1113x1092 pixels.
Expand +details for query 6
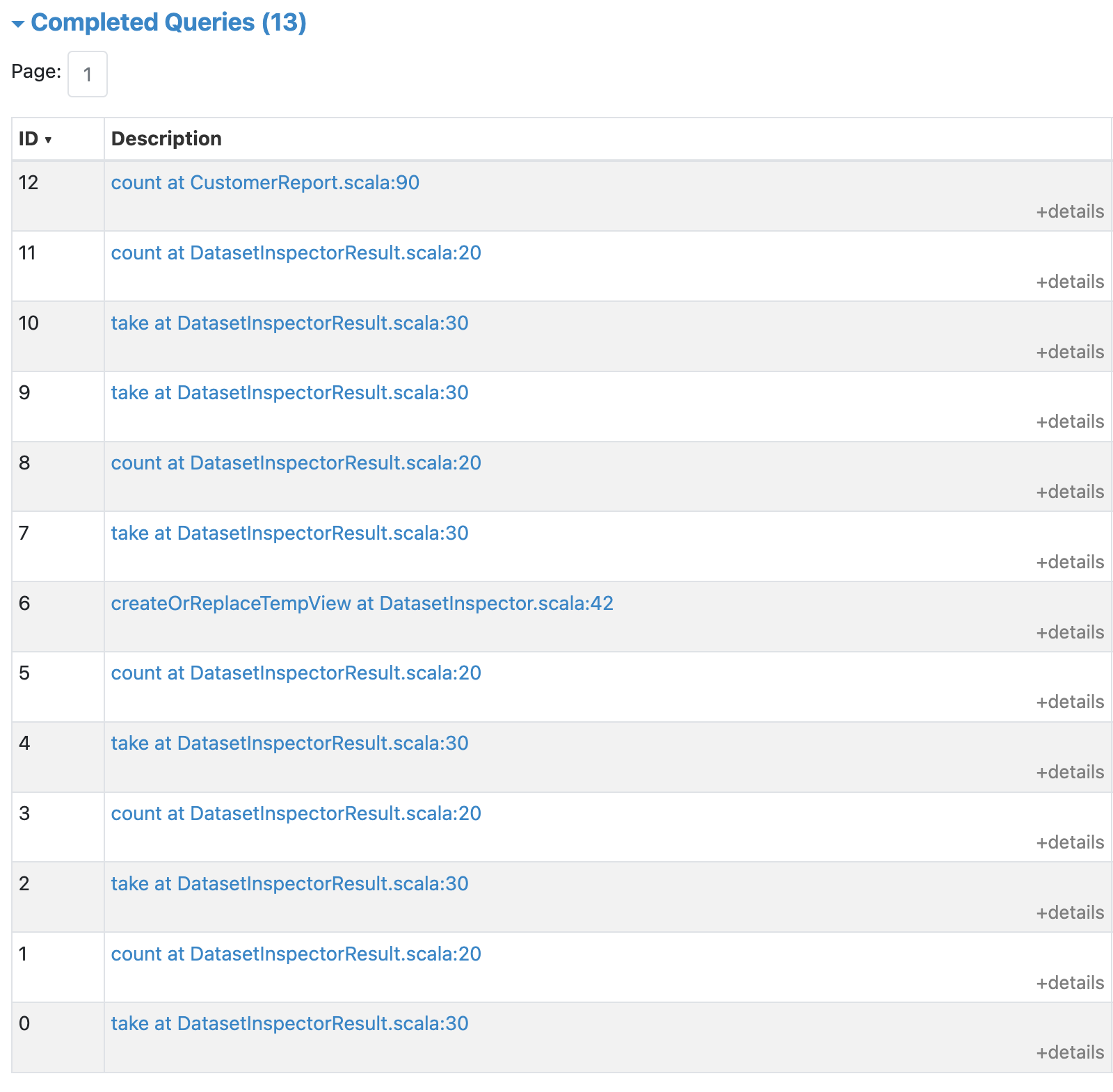click(x=1070, y=632)
